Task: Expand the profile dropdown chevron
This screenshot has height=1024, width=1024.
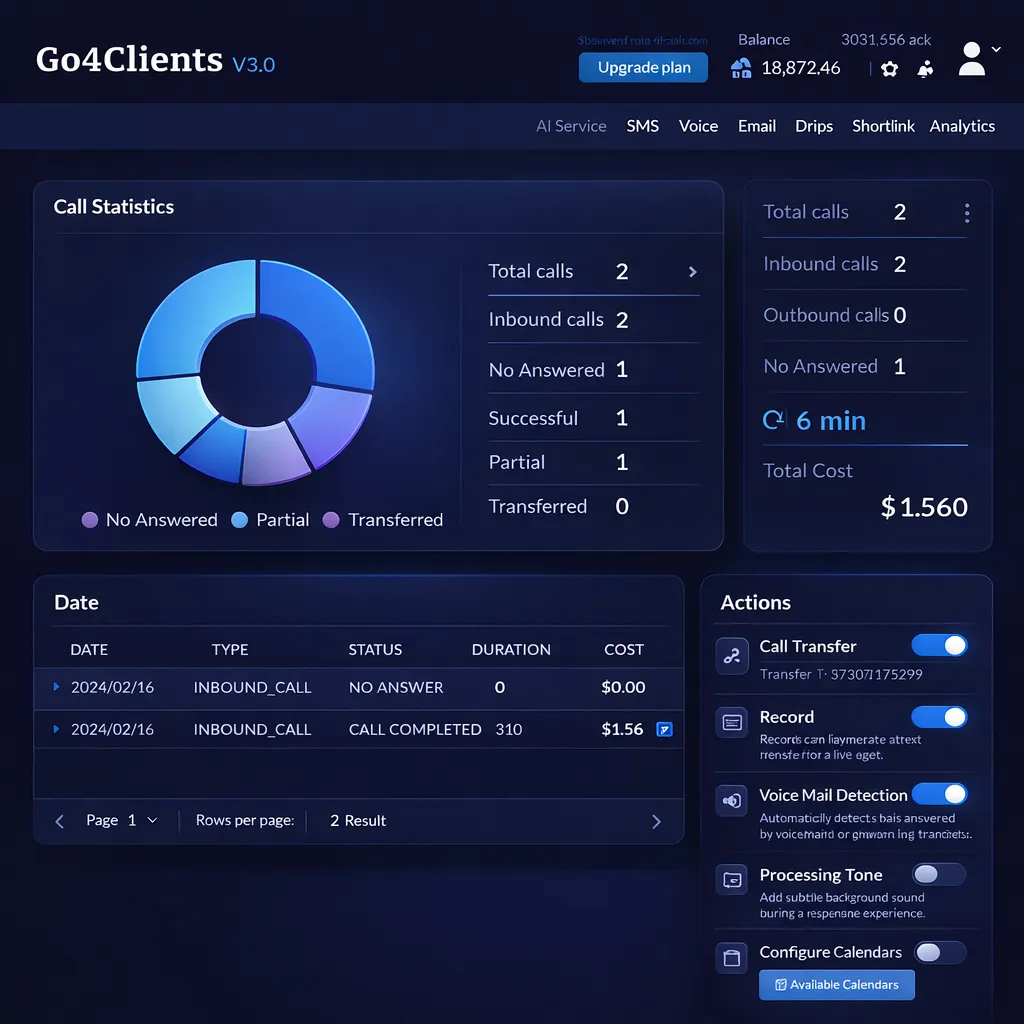Action: pyautogui.click(x=996, y=49)
